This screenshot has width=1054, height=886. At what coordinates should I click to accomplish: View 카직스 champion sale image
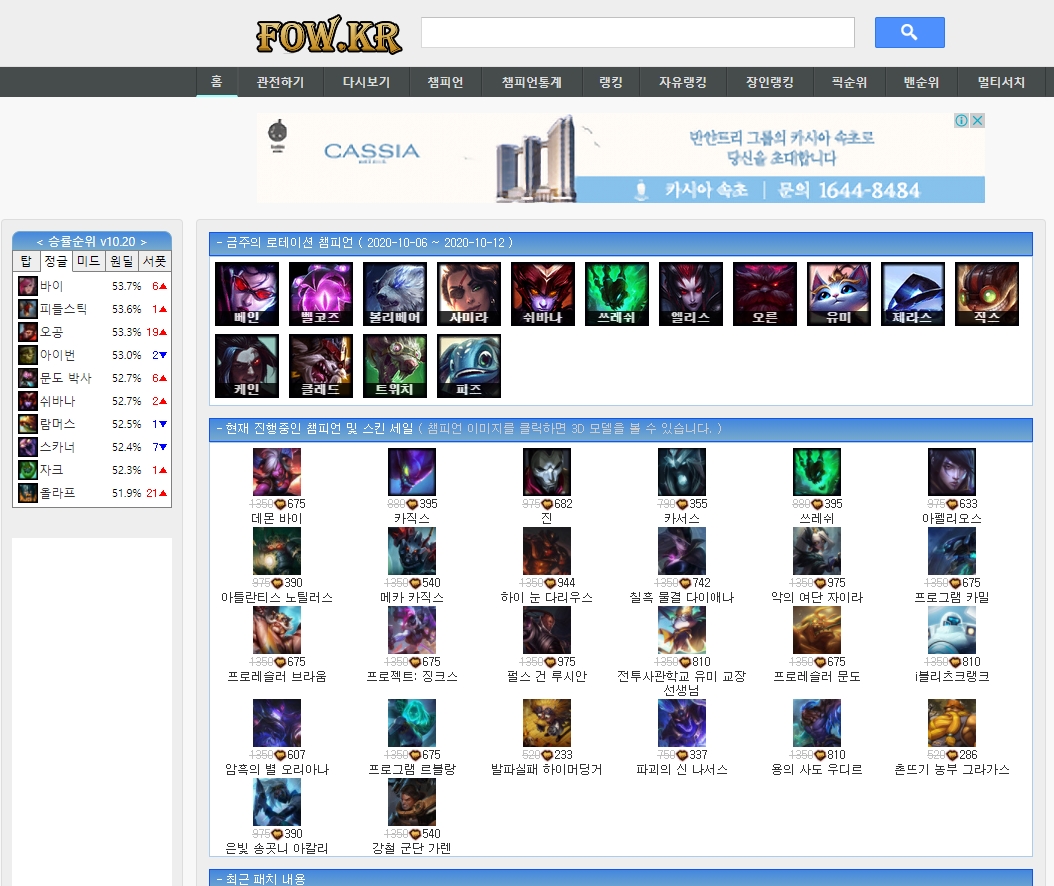[412, 472]
